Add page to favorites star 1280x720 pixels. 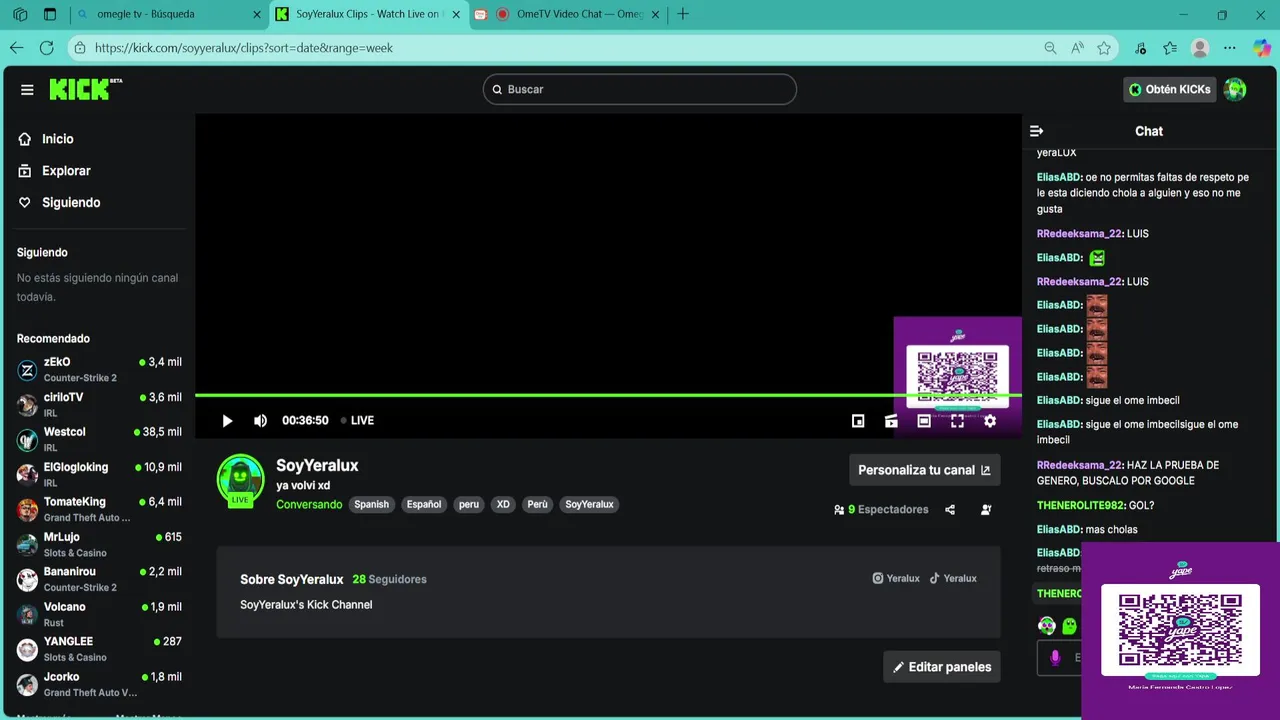pos(1104,48)
